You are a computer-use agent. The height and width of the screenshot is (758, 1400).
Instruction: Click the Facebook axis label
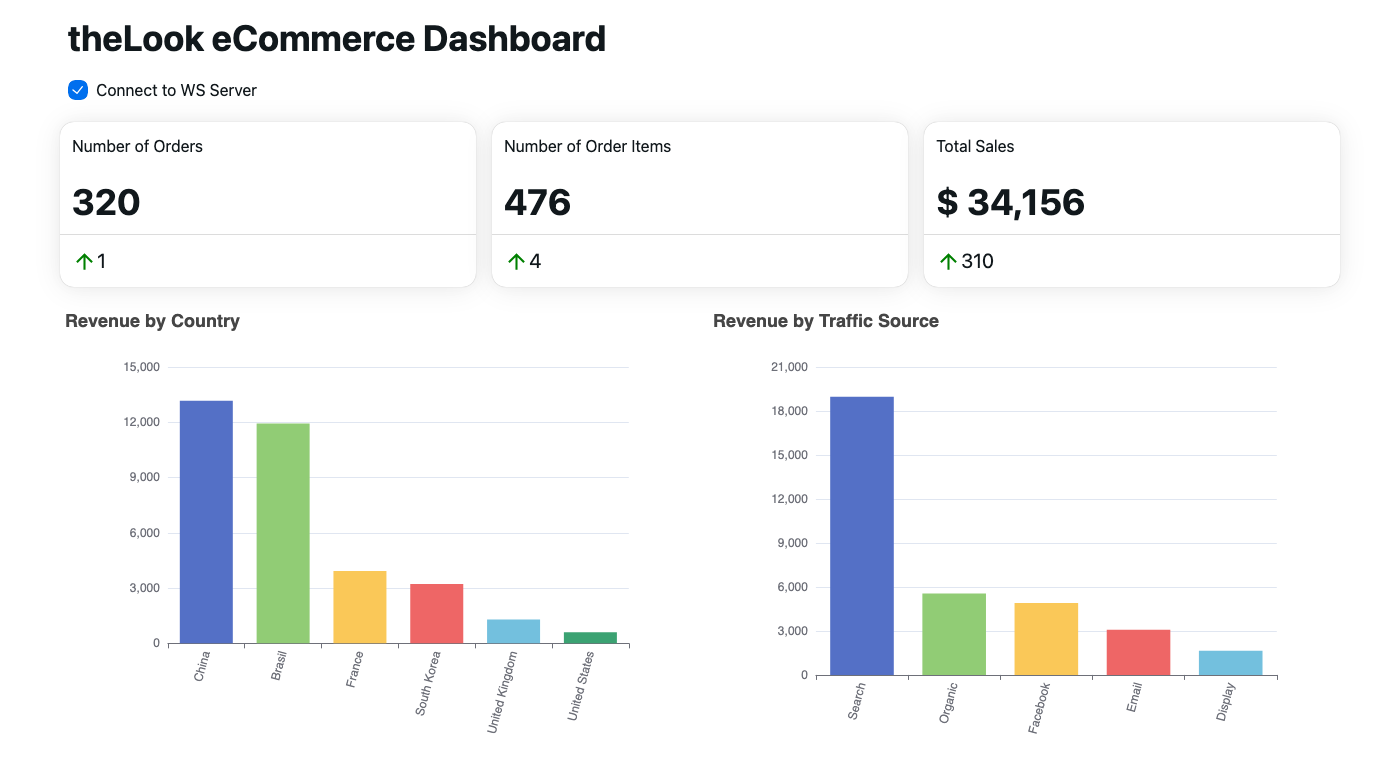tap(1038, 709)
